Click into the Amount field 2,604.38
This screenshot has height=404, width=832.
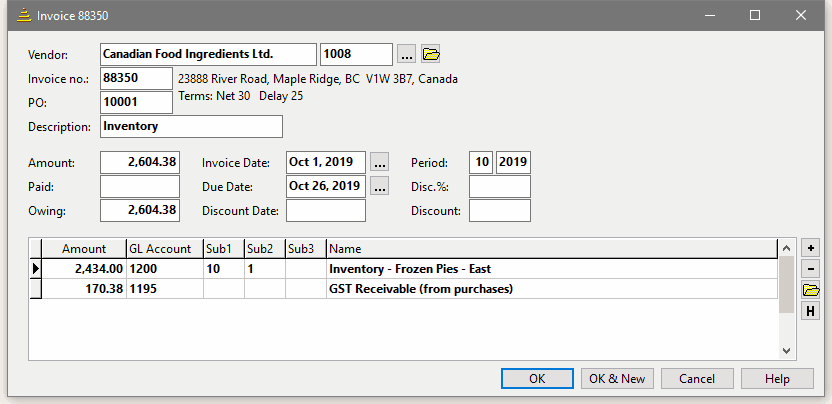[140, 162]
